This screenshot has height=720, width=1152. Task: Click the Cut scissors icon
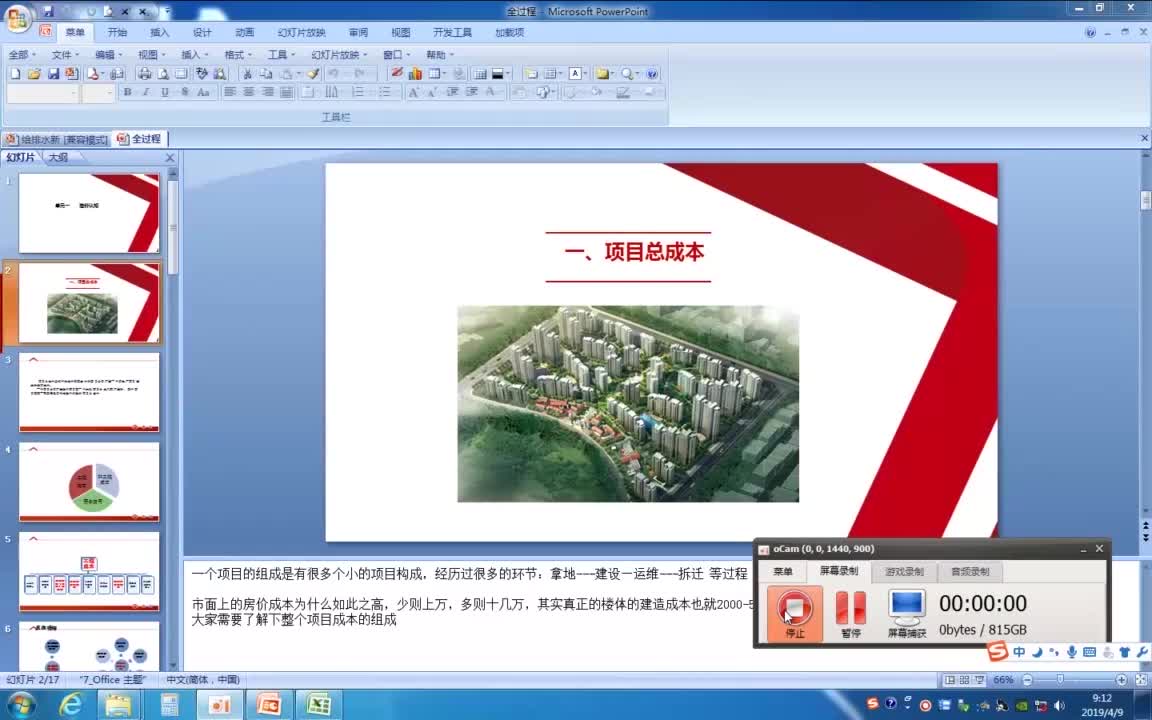tap(247, 73)
